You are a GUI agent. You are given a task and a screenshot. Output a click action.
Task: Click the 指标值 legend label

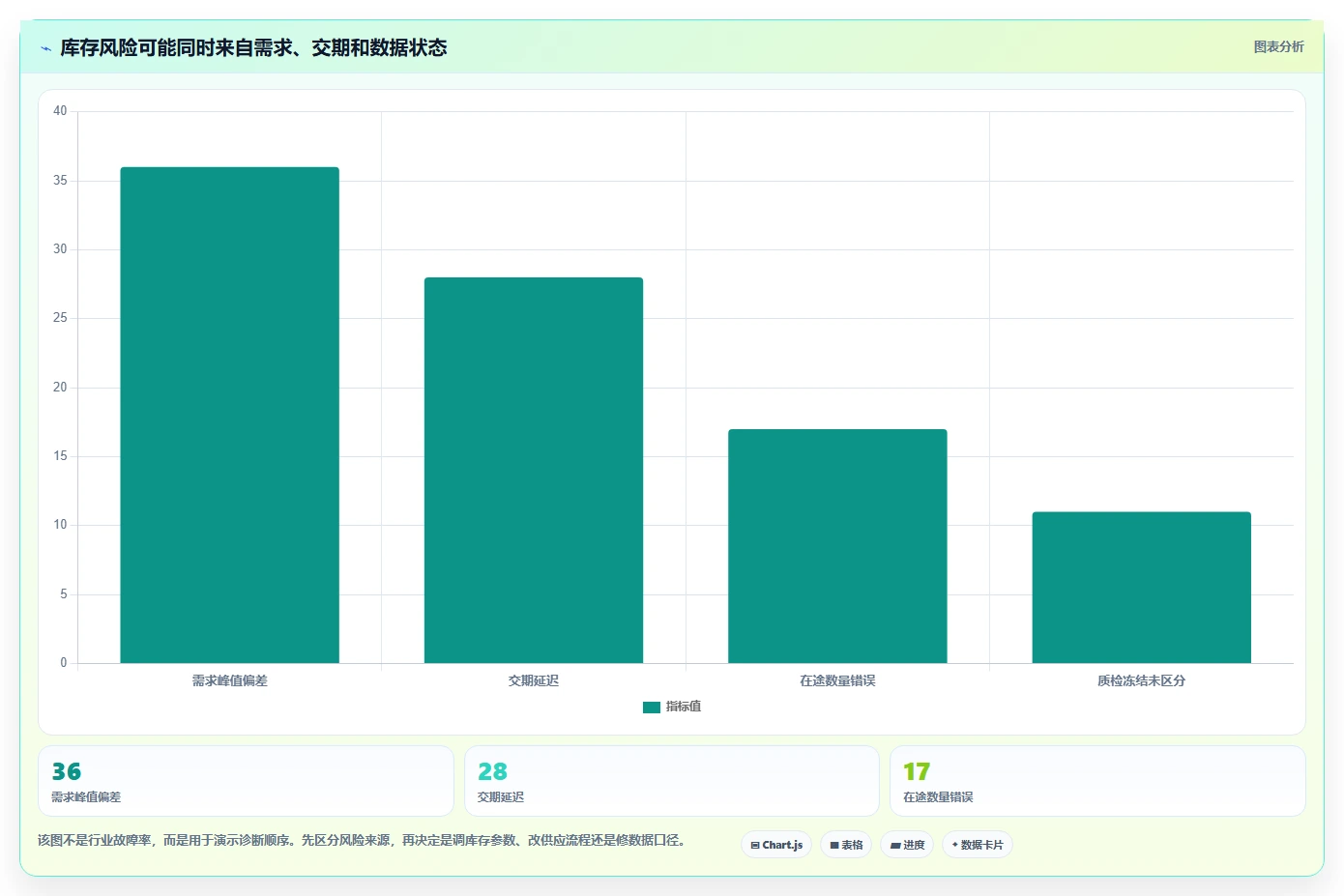(x=684, y=707)
